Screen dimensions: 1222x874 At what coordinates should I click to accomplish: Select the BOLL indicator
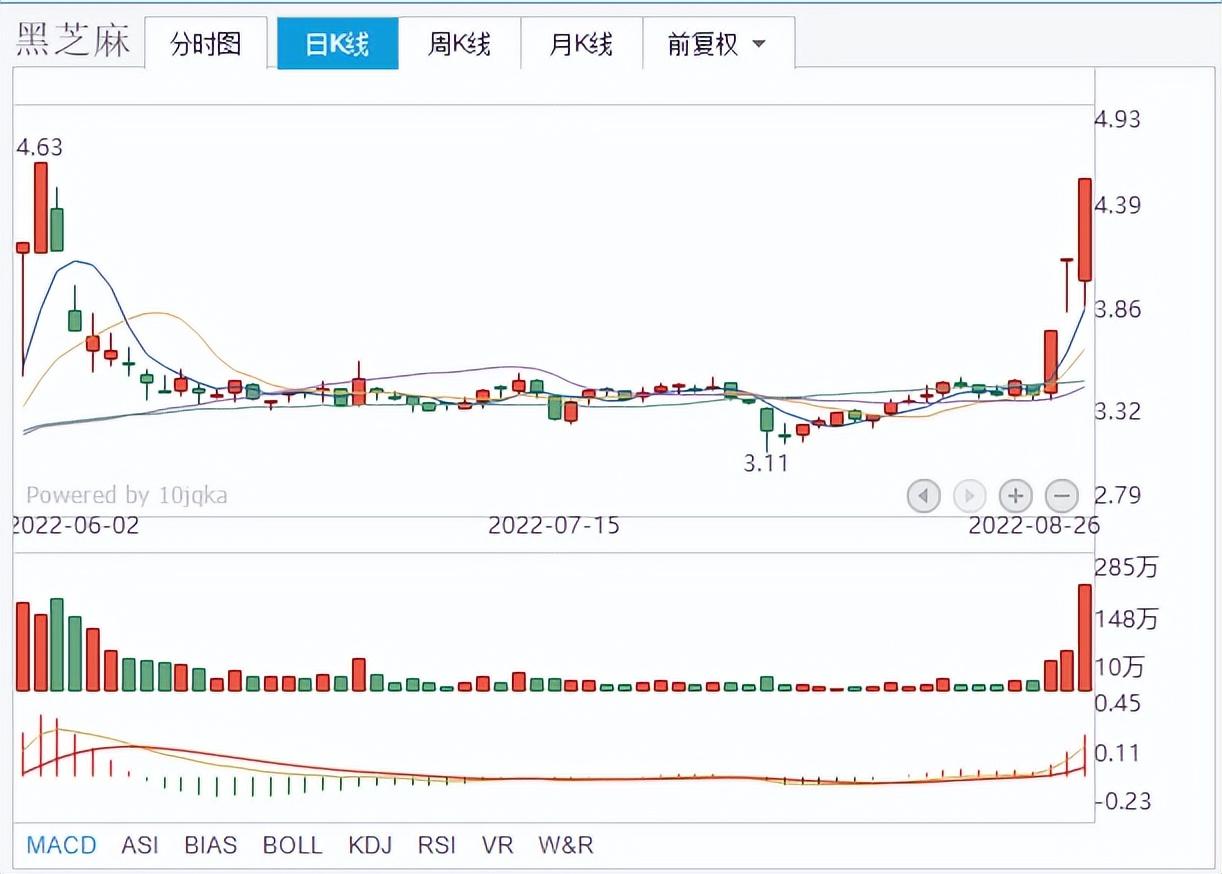click(x=293, y=845)
